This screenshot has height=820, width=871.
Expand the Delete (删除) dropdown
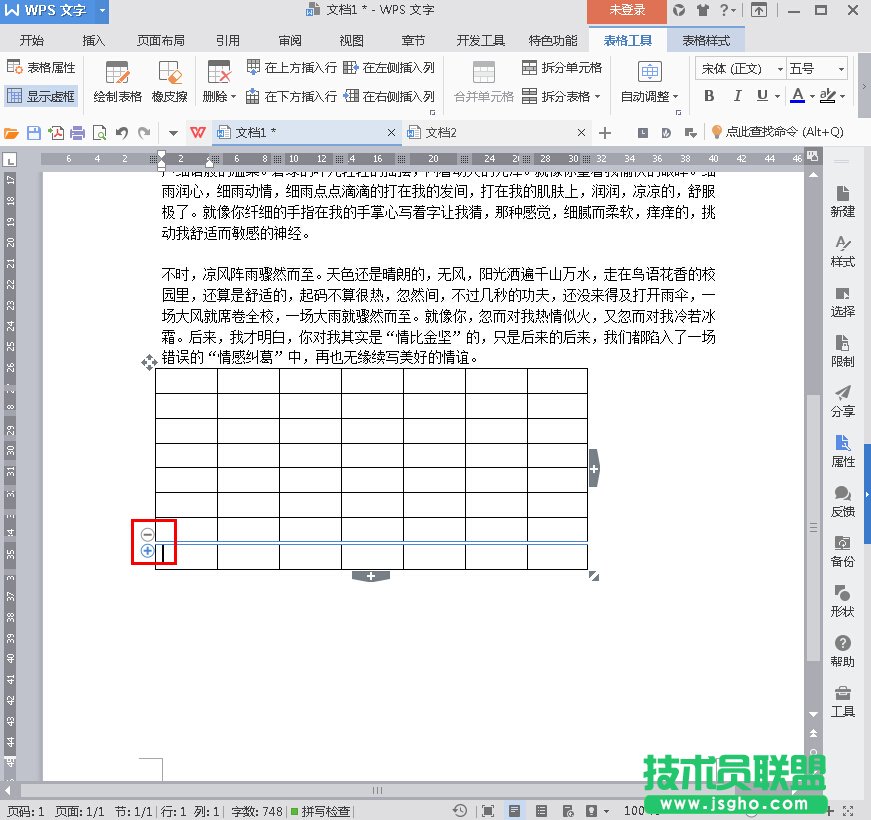coord(220,97)
